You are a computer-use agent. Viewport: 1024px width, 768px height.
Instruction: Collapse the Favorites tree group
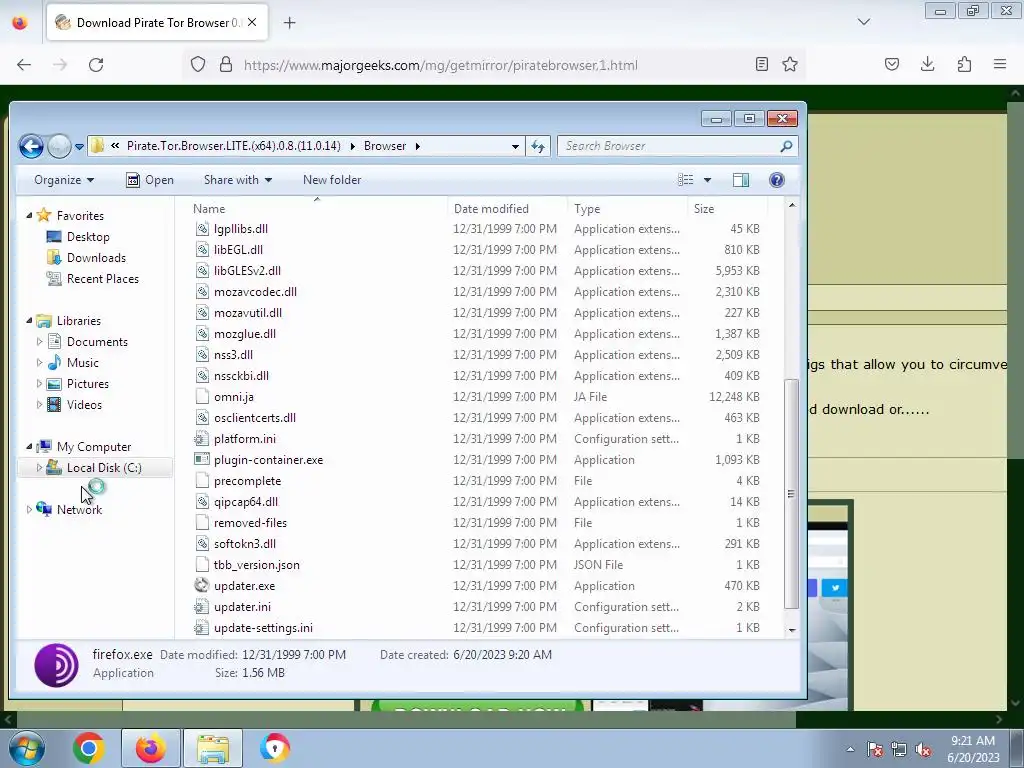coord(29,216)
